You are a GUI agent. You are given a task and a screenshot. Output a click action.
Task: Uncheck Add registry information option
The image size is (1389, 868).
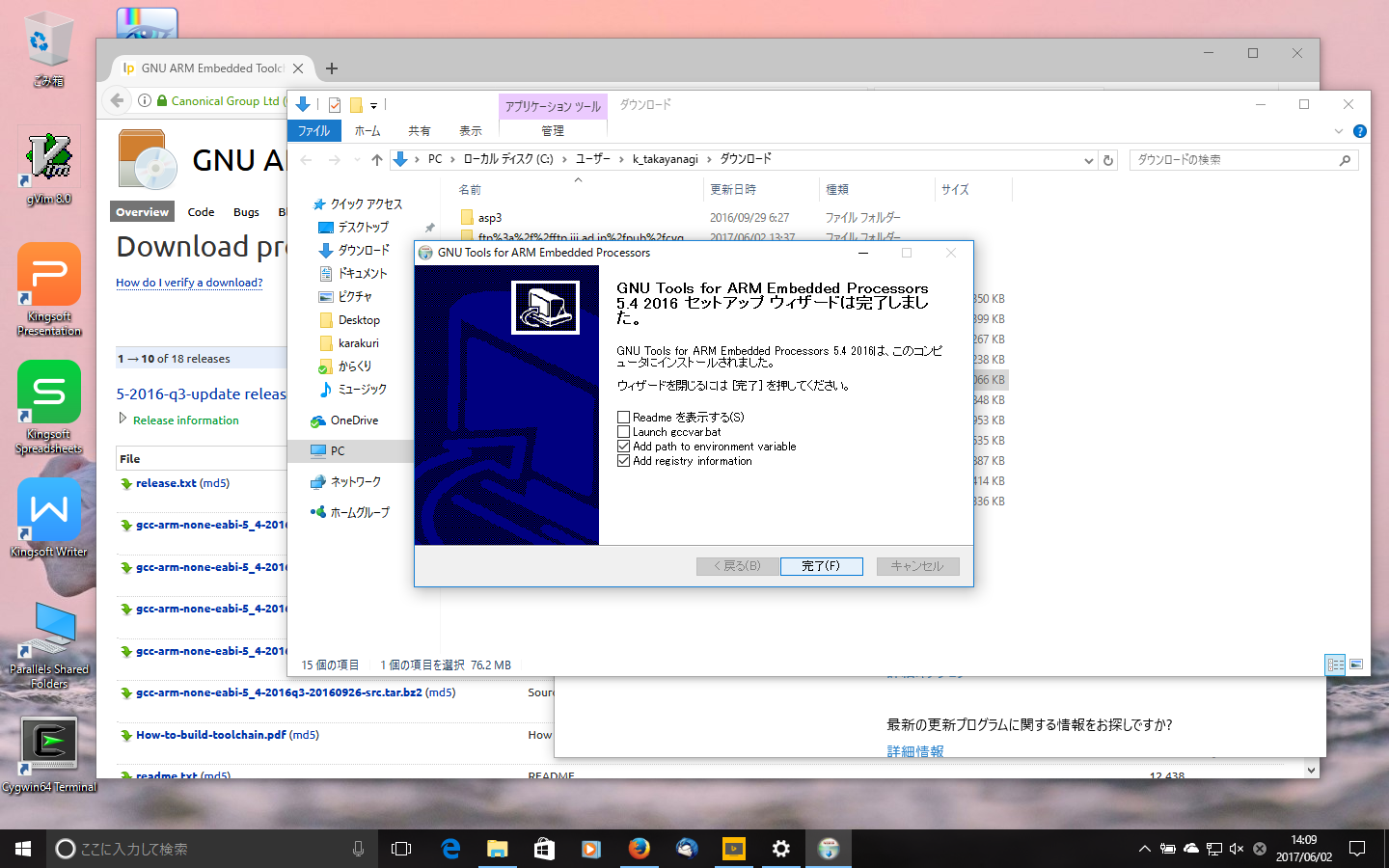[x=623, y=461]
